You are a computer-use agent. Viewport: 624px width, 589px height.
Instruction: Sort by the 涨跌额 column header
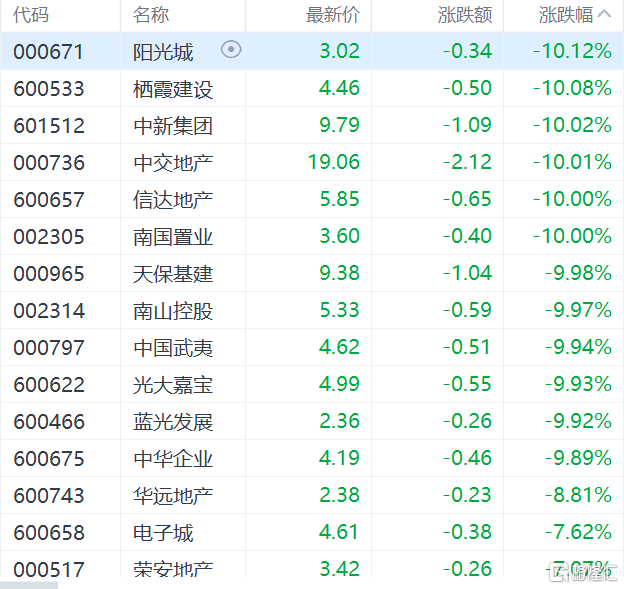[x=465, y=15]
